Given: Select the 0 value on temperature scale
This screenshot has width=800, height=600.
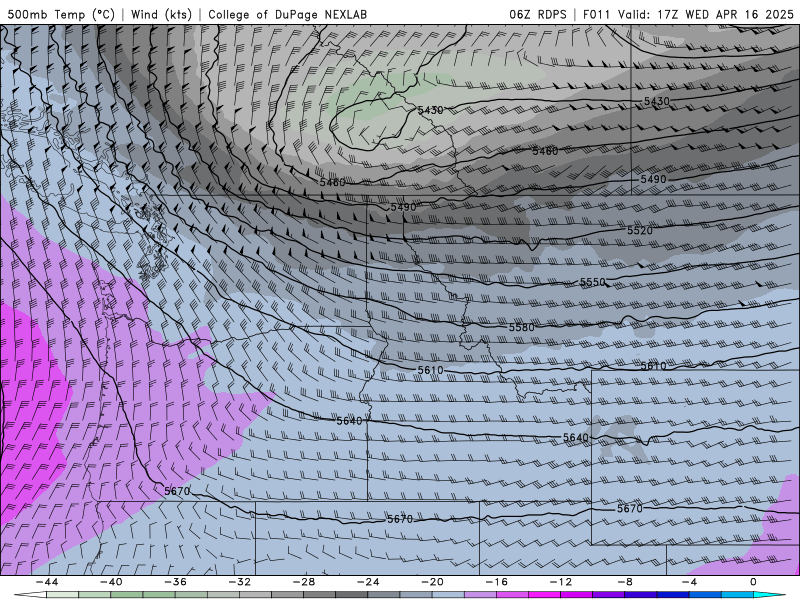Looking at the screenshot, I should [x=754, y=582].
